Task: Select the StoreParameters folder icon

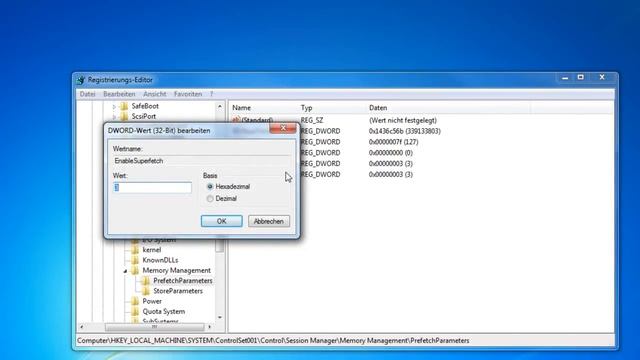Action: 146,291
